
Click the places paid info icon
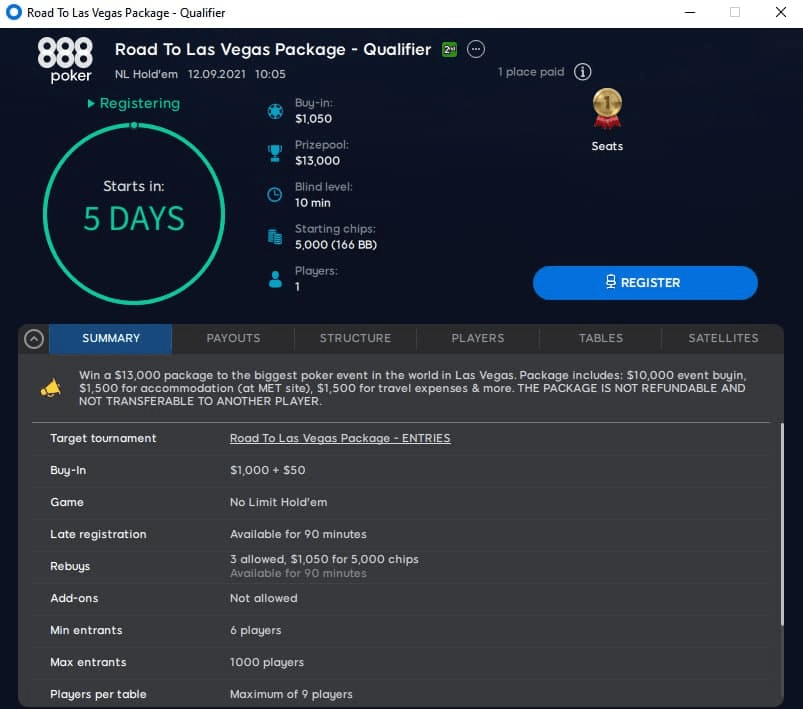pos(582,72)
